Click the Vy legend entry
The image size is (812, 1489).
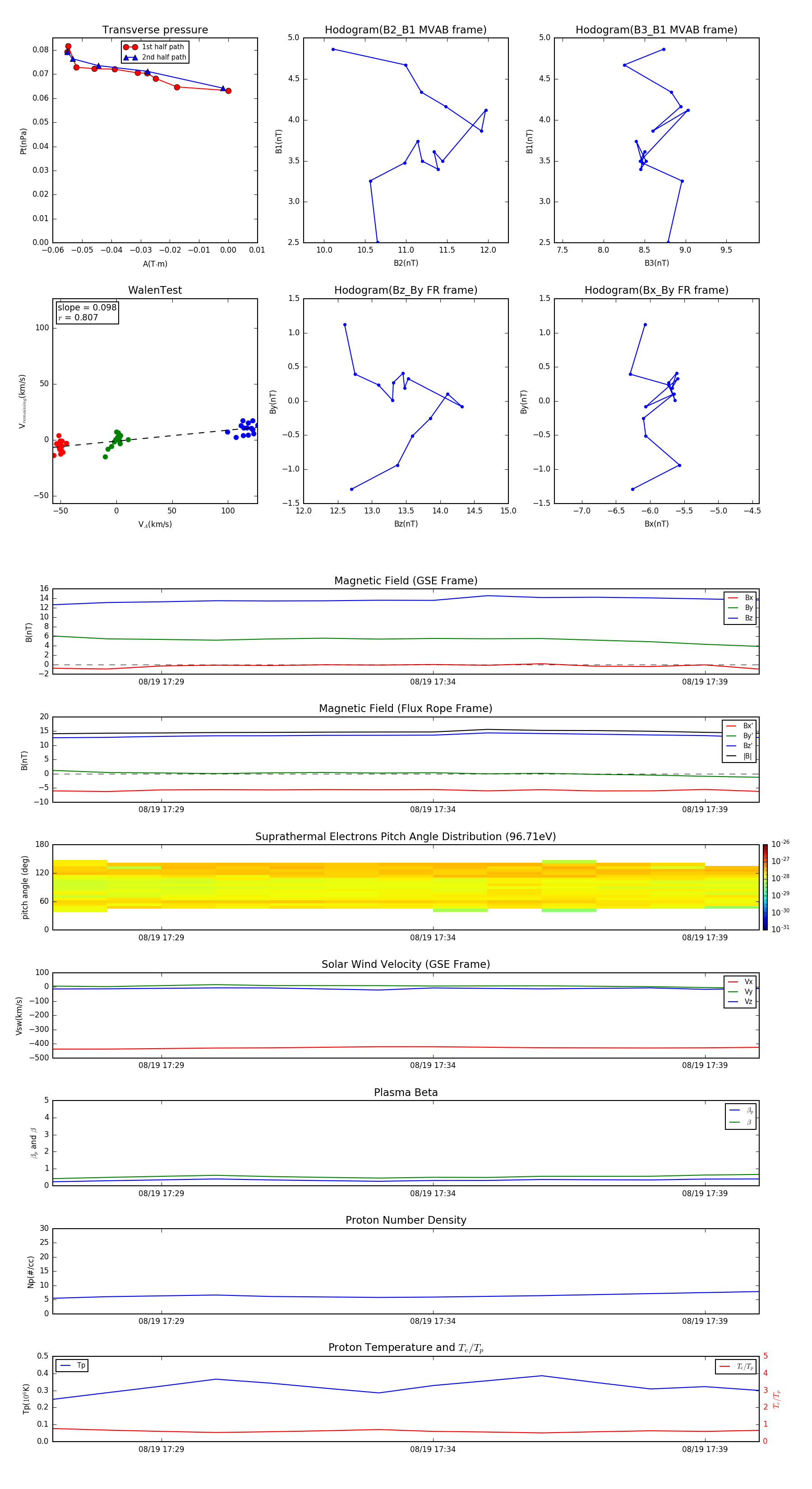(740, 991)
